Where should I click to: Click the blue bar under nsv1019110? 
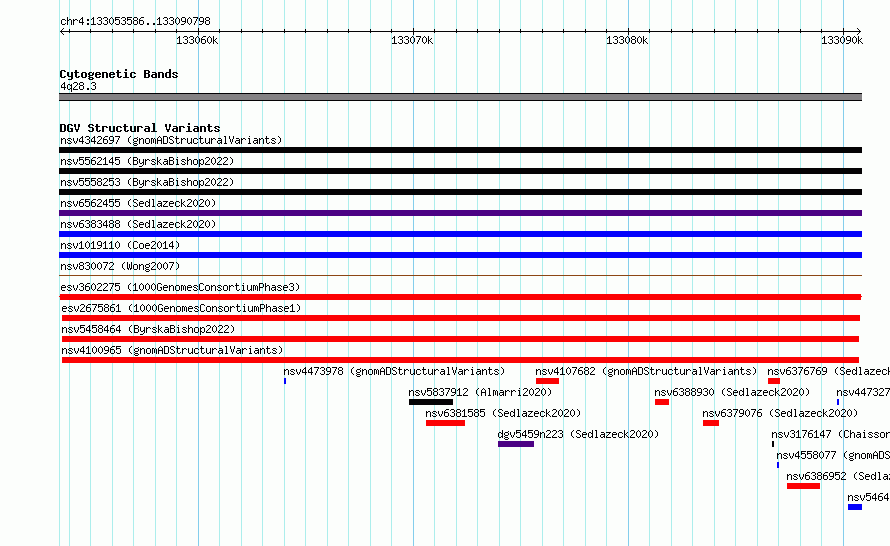point(460,255)
